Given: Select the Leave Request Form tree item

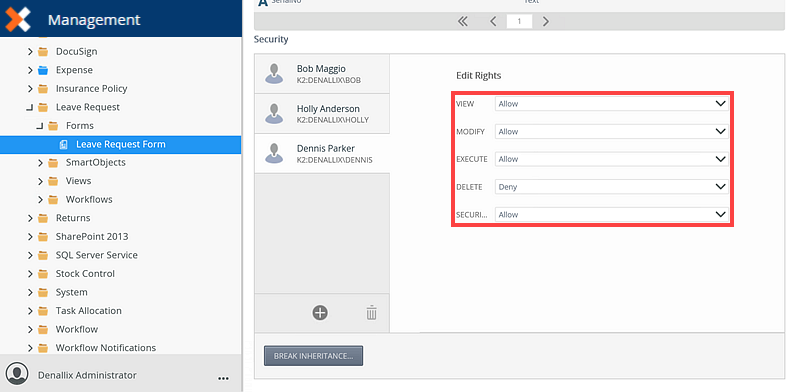Looking at the screenshot, I should [121, 145].
